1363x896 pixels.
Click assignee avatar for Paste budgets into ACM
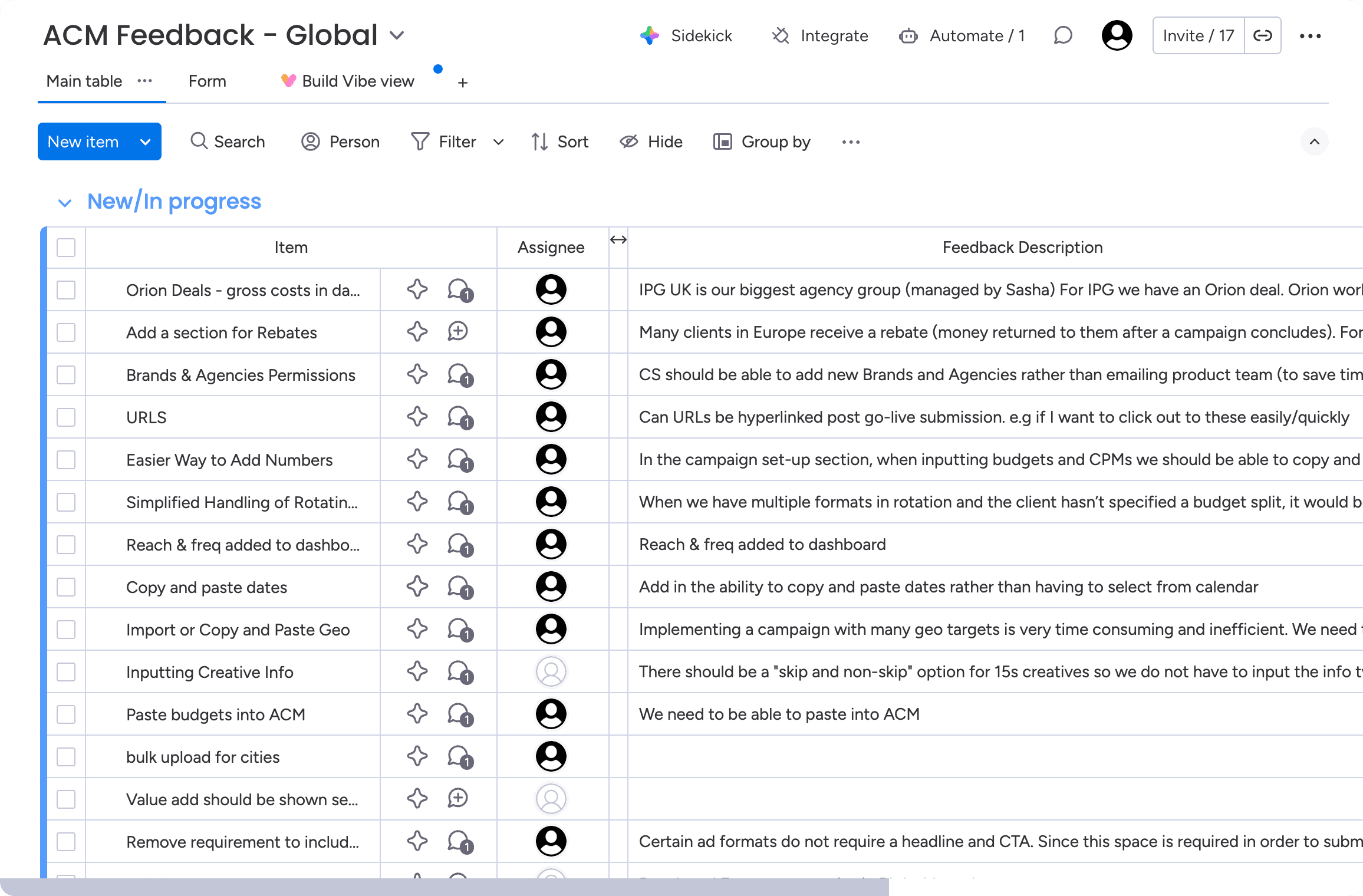[x=551, y=714]
